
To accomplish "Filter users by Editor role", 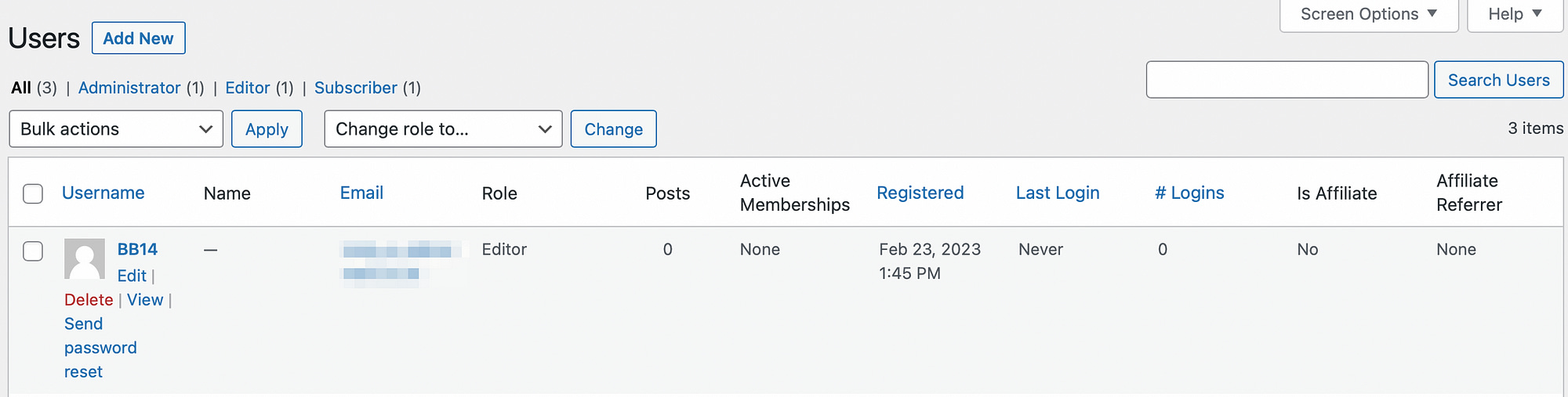I will [248, 88].
